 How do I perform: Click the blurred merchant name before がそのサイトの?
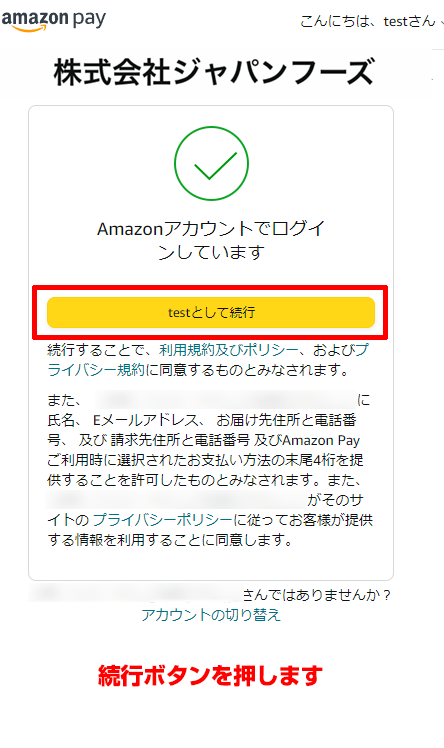(176, 499)
